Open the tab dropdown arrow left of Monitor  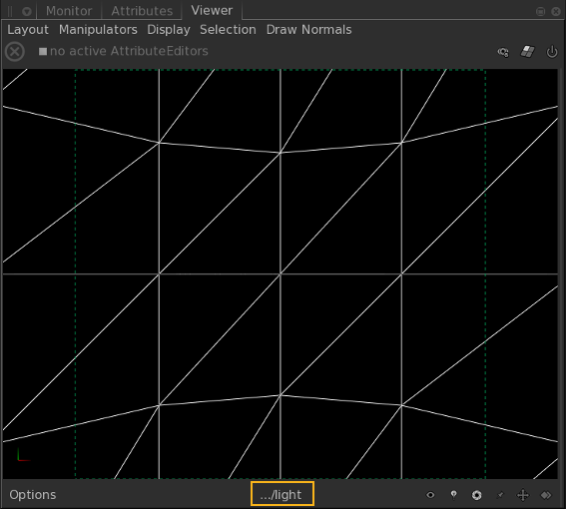point(26,12)
